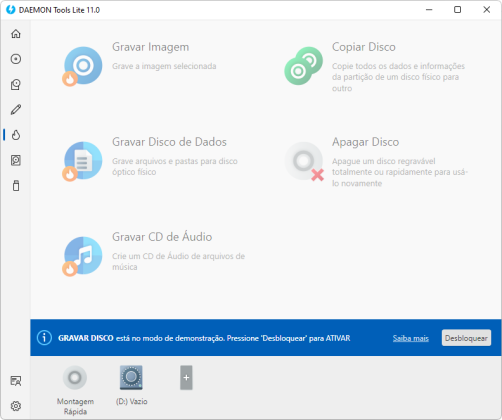This screenshot has width=502, height=420.
Task: Click the Apagar Disco icon
Action: point(304,161)
